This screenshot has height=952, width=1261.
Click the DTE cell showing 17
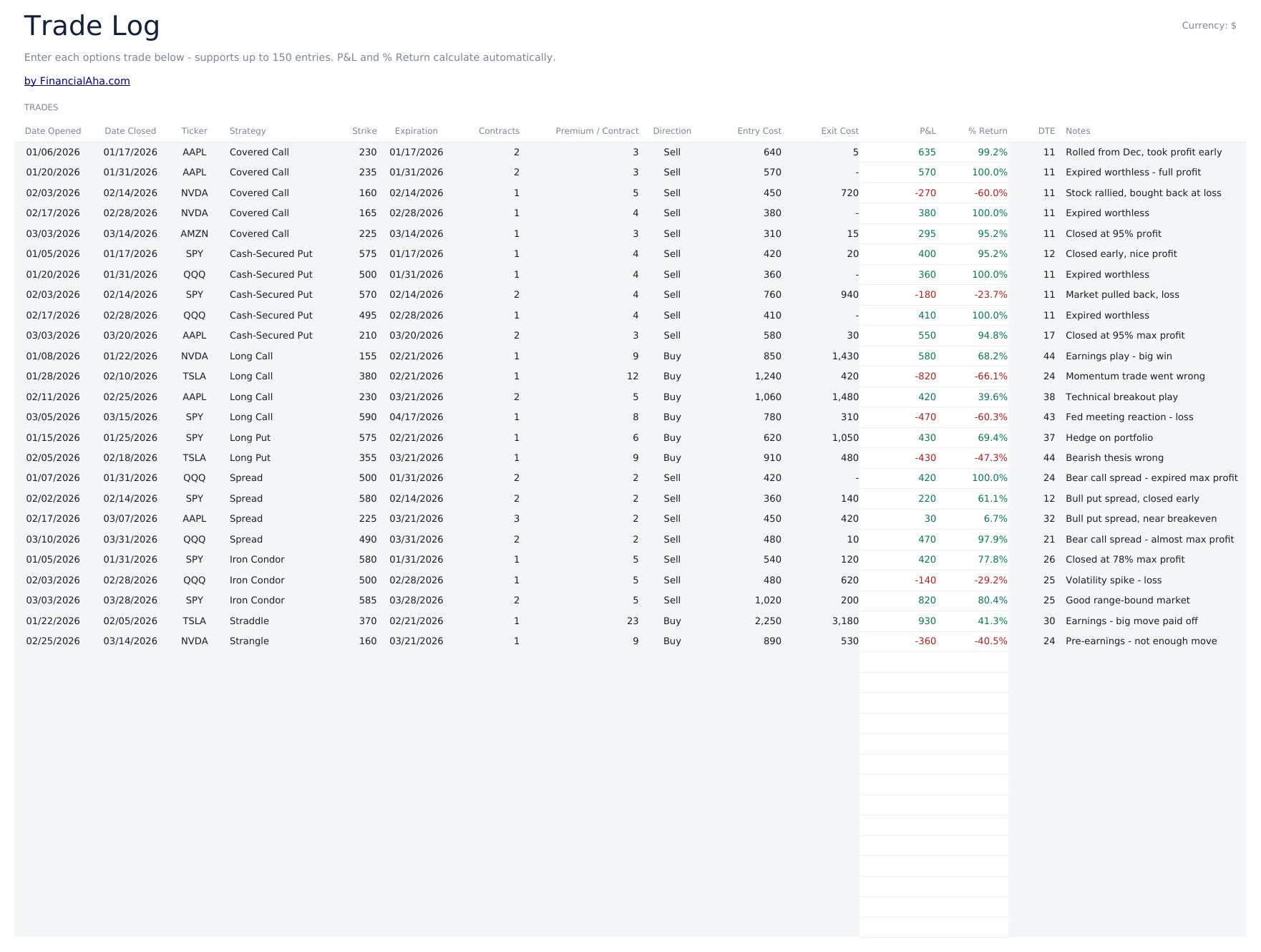(x=1049, y=336)
